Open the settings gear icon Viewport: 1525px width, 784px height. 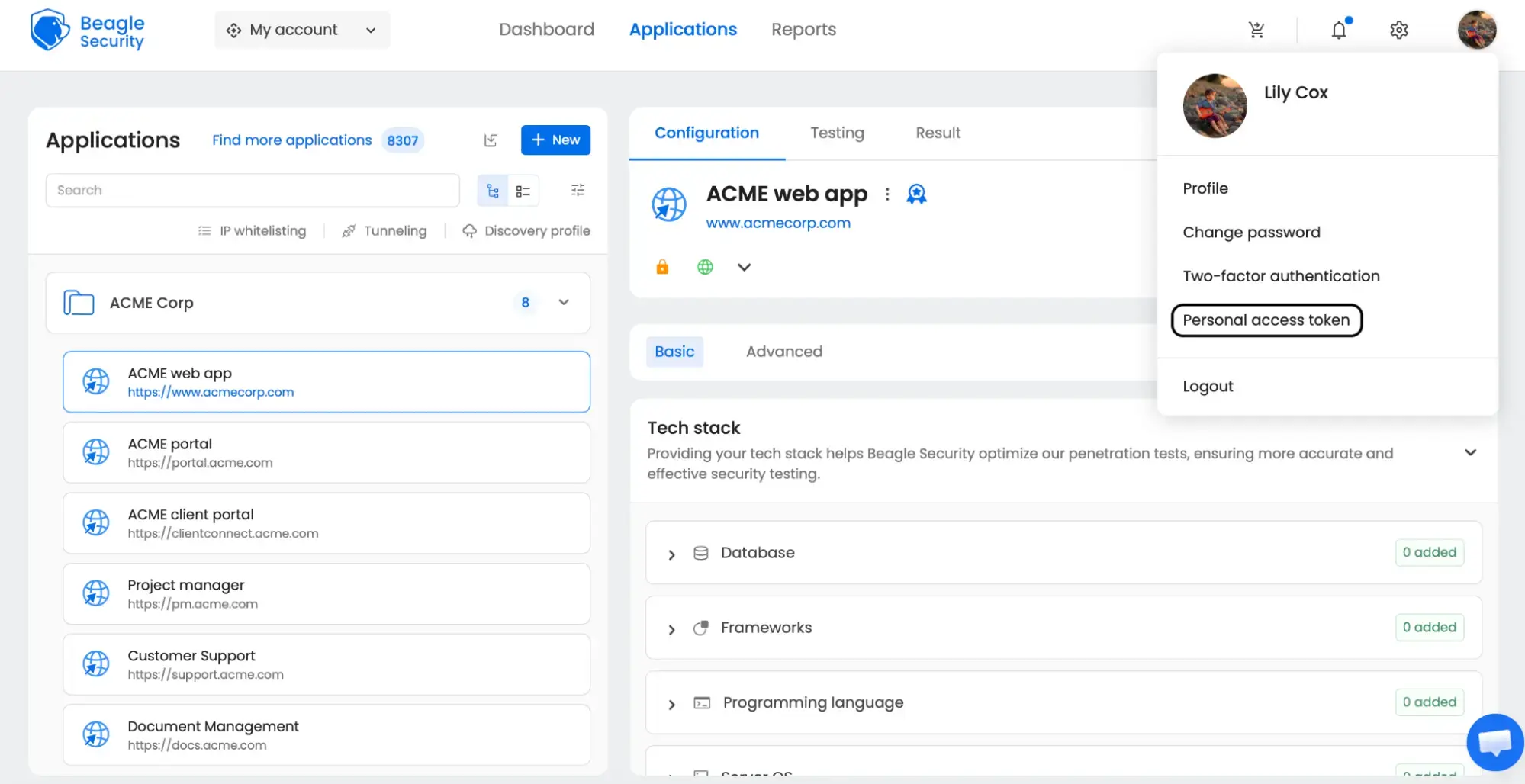click(x=1398, y=30)
